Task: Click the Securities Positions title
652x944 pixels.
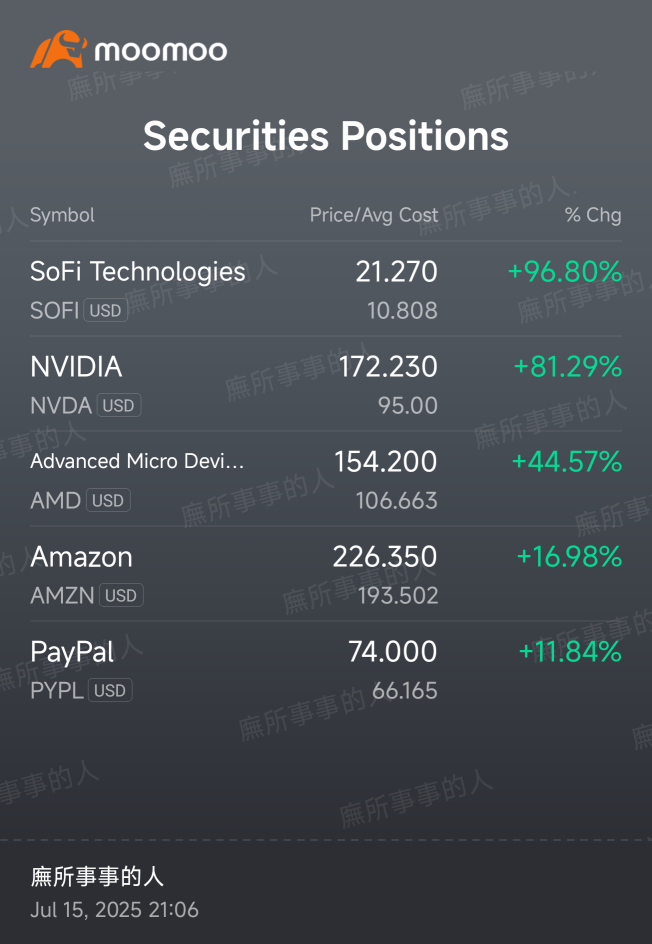Action: pos(326,136)
